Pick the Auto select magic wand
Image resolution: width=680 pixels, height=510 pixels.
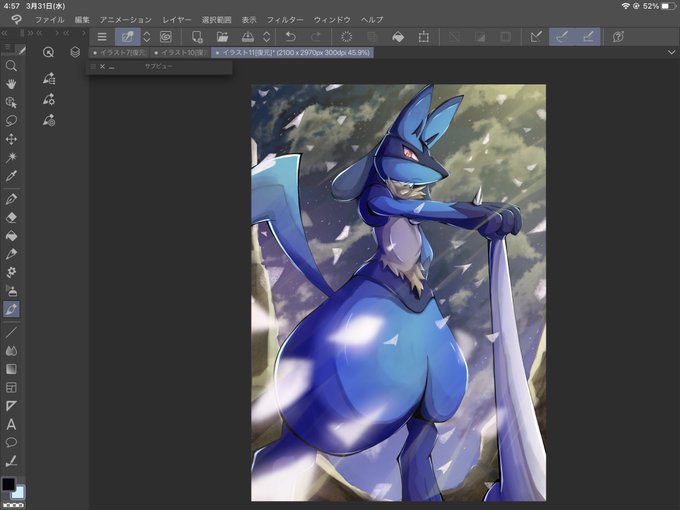point(11,157)
